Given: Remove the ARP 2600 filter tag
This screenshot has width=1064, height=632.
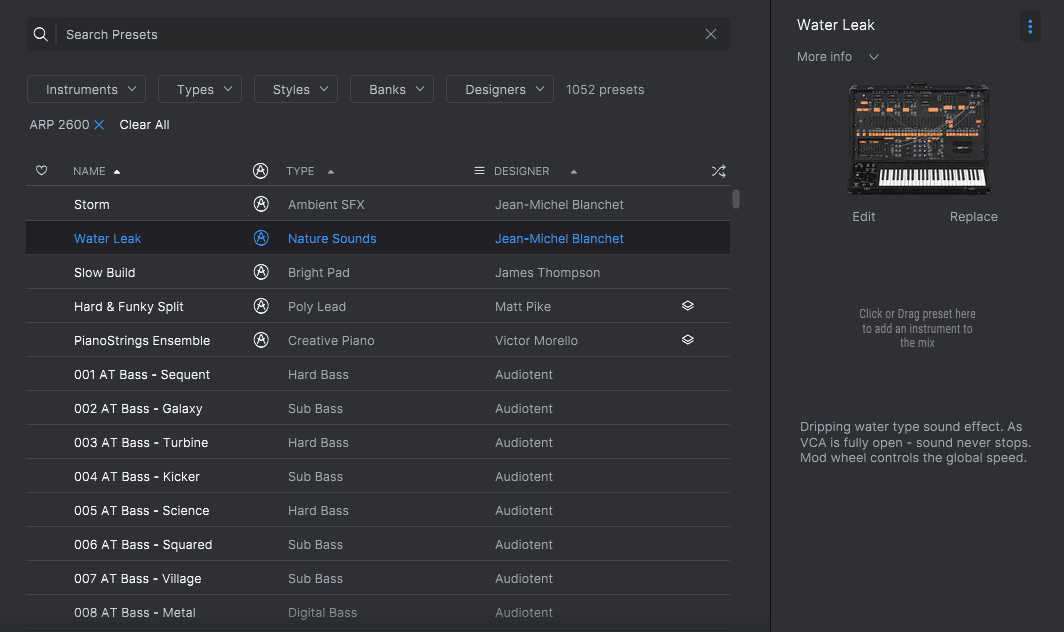Looking at the screenshot, I should pos(99,125).
